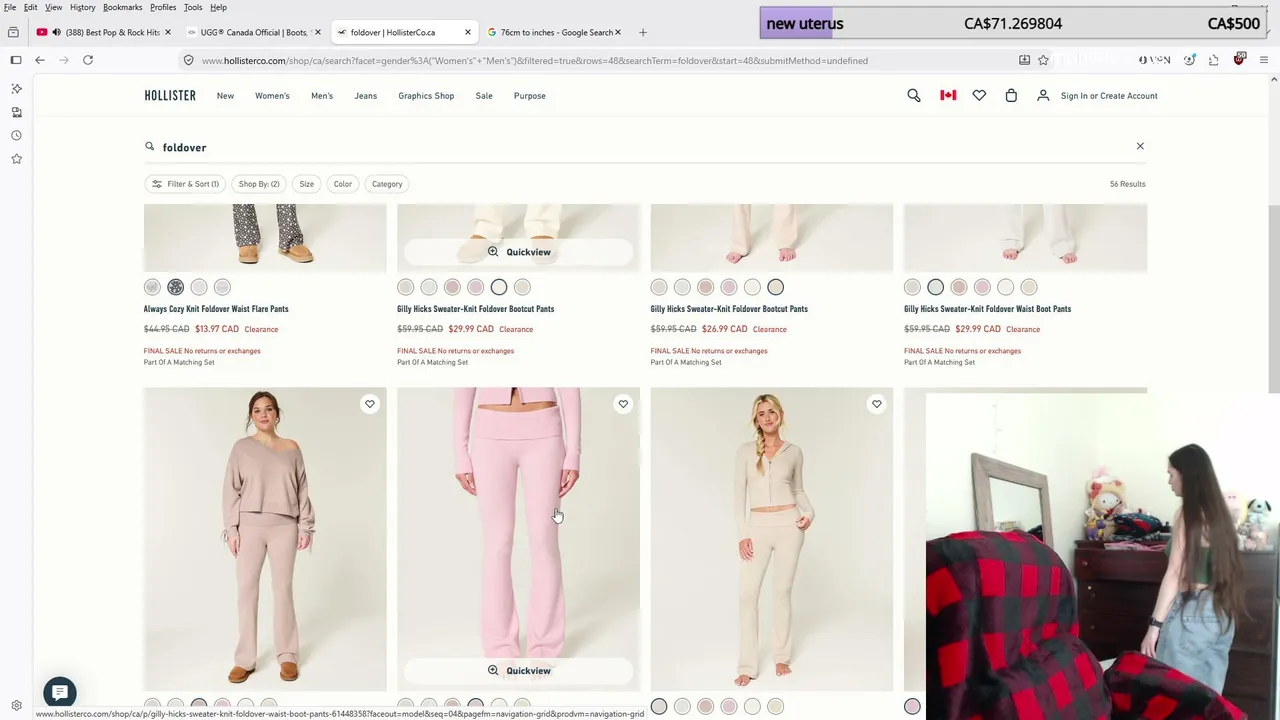
Task: Open the Profiles menu
Action: click(x=163, y=7)
